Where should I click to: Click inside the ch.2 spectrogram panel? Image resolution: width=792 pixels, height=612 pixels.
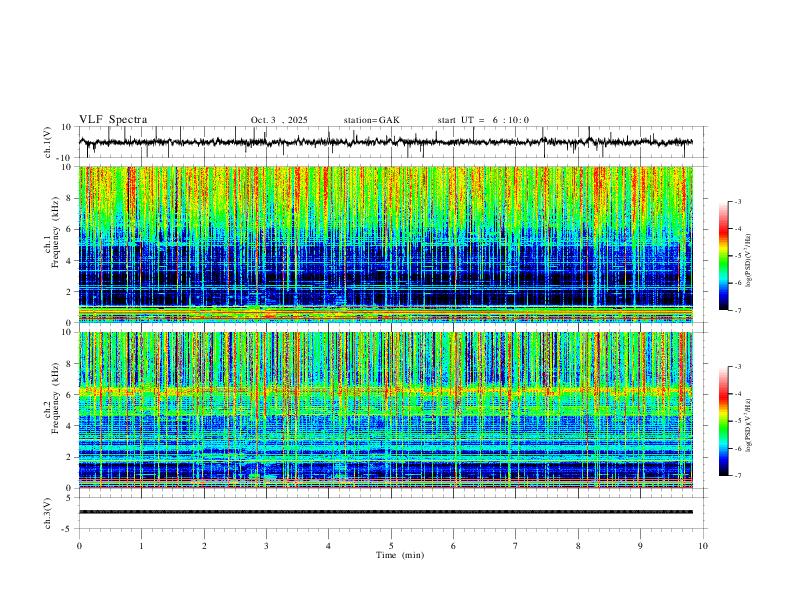coord(386,410)
